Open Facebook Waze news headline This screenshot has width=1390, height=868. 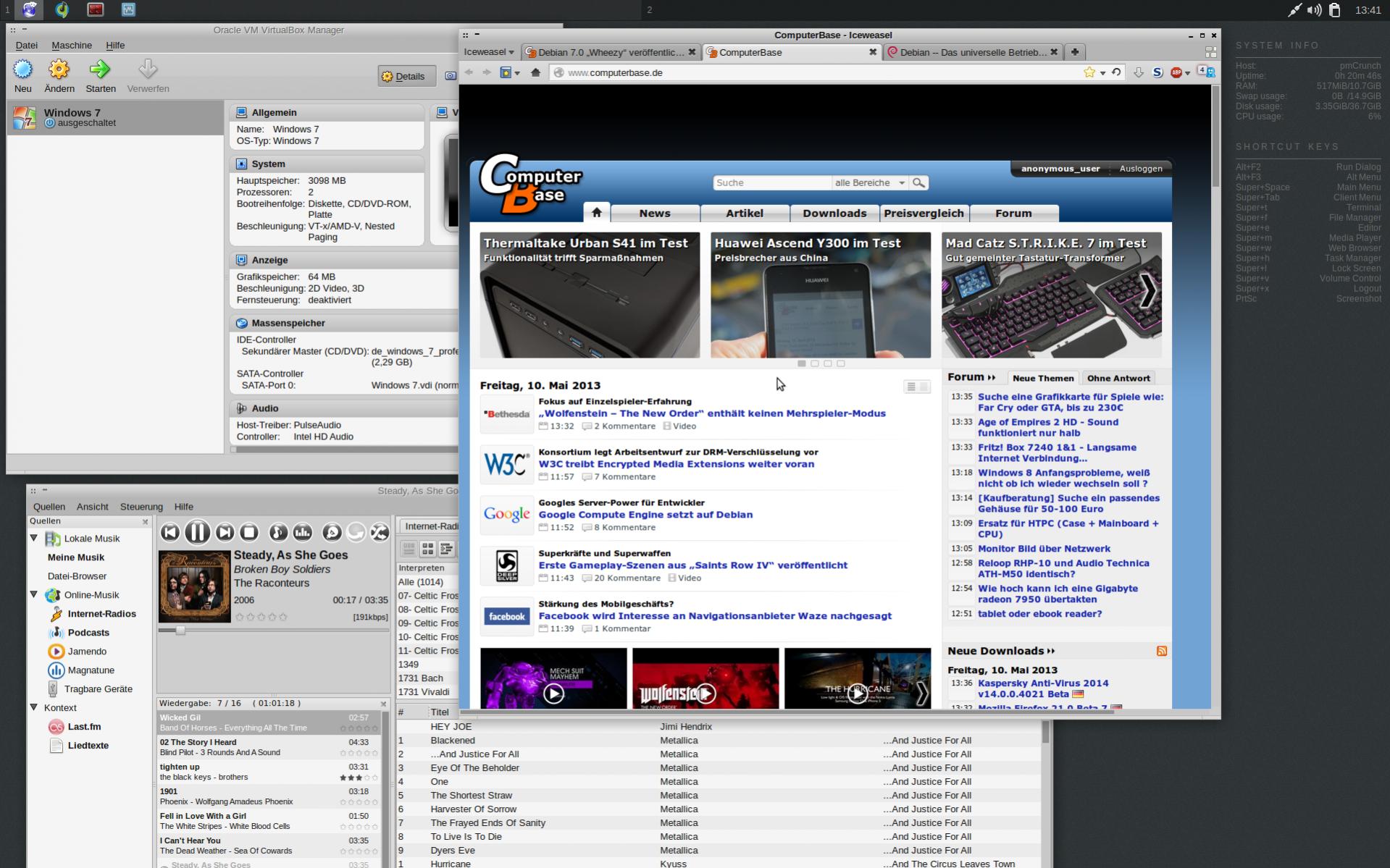pyautogui.click(x=715, y=616)
